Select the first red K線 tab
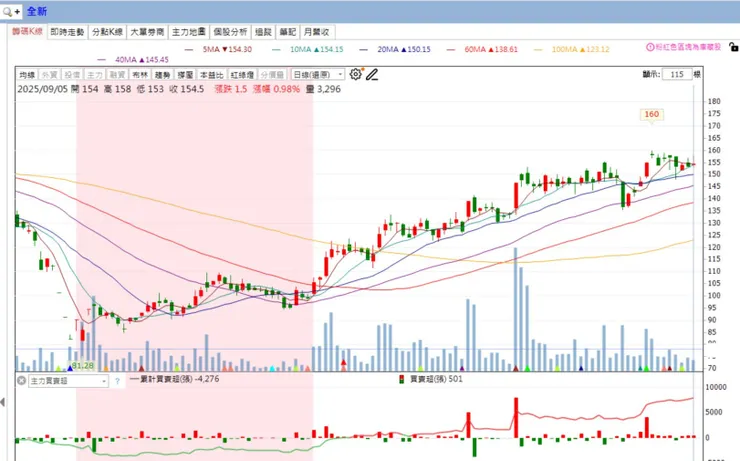 pyautogui.click(x=27, y=32)
